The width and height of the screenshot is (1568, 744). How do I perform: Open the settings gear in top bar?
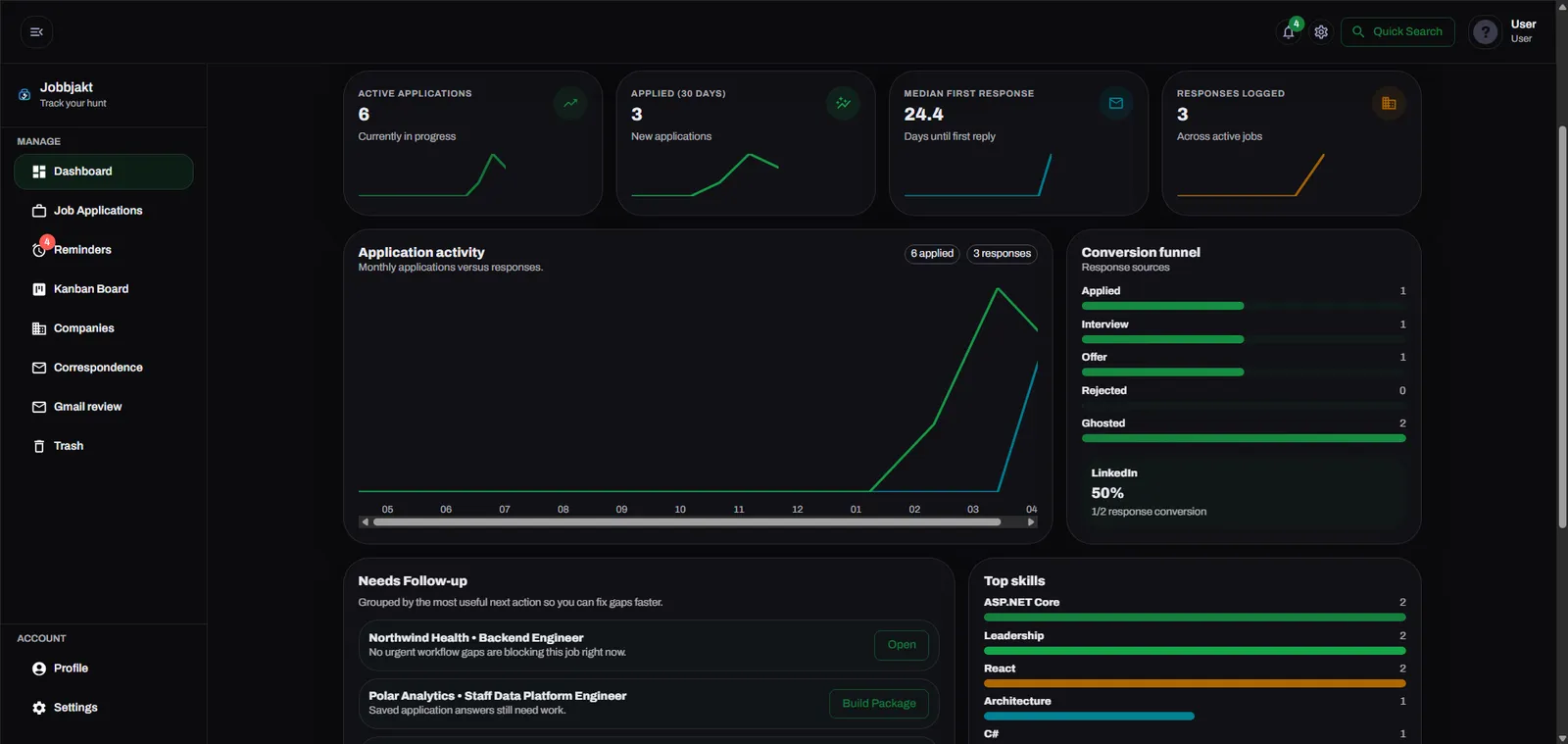click(x=1321, y=32)
